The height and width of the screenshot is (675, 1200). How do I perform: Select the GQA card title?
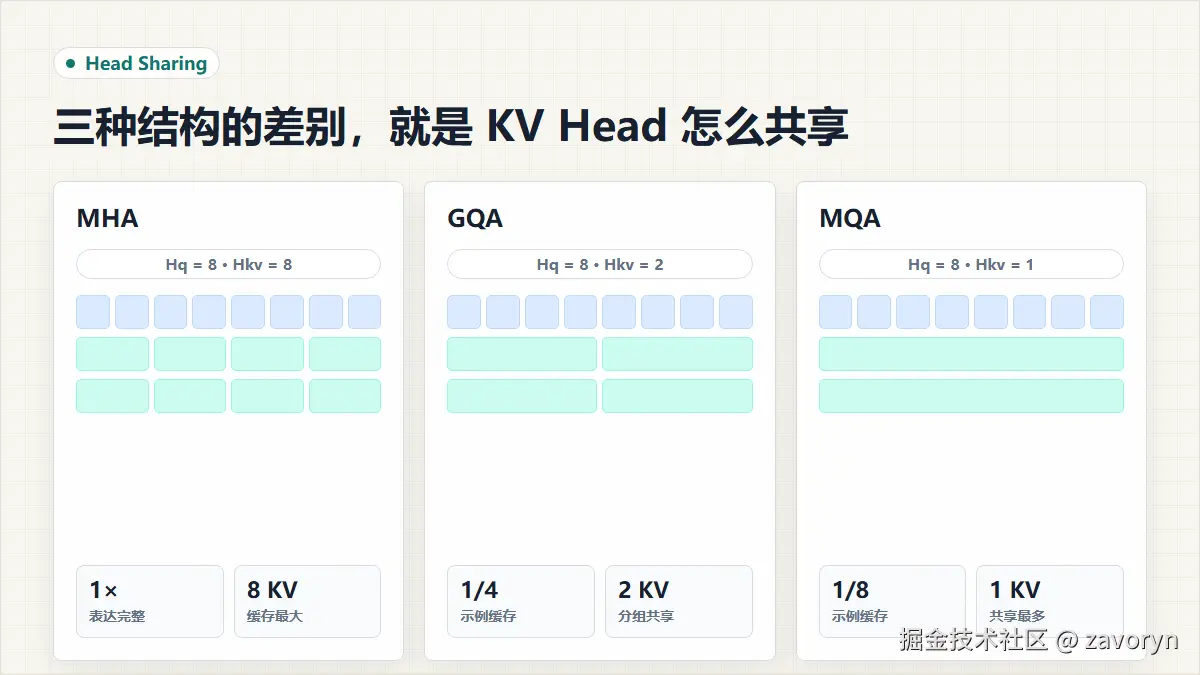click(475, 218)
